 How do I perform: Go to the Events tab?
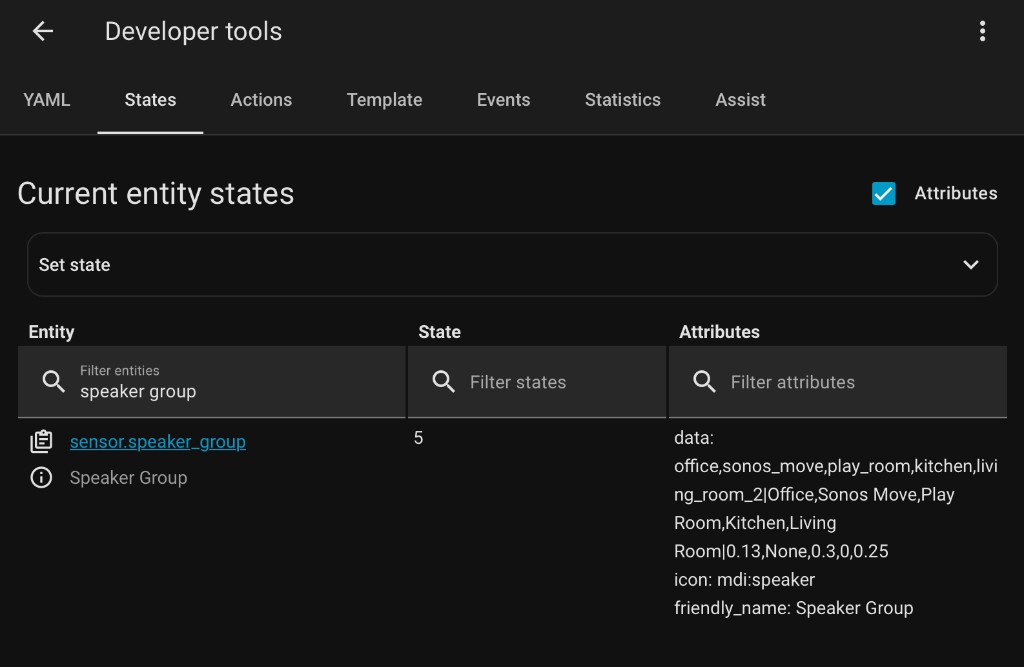[503, 100]
